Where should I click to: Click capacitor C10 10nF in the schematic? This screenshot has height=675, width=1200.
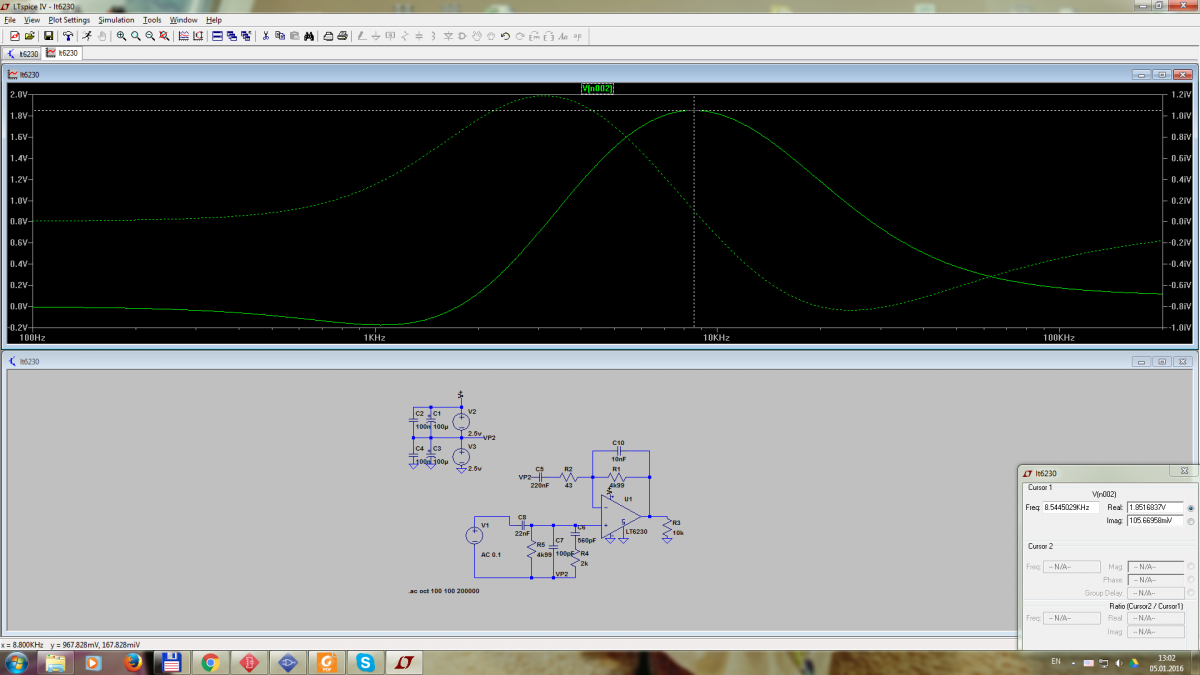pos(618,452)
